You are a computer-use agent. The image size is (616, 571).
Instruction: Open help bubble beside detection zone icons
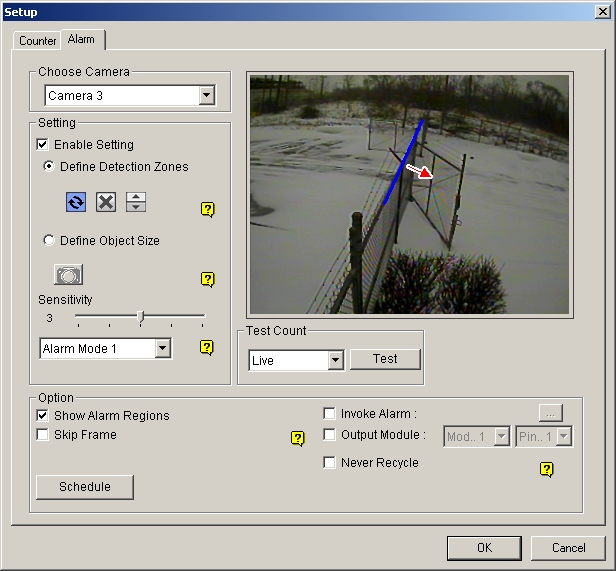pyautogui.click(x=208, y=209)
